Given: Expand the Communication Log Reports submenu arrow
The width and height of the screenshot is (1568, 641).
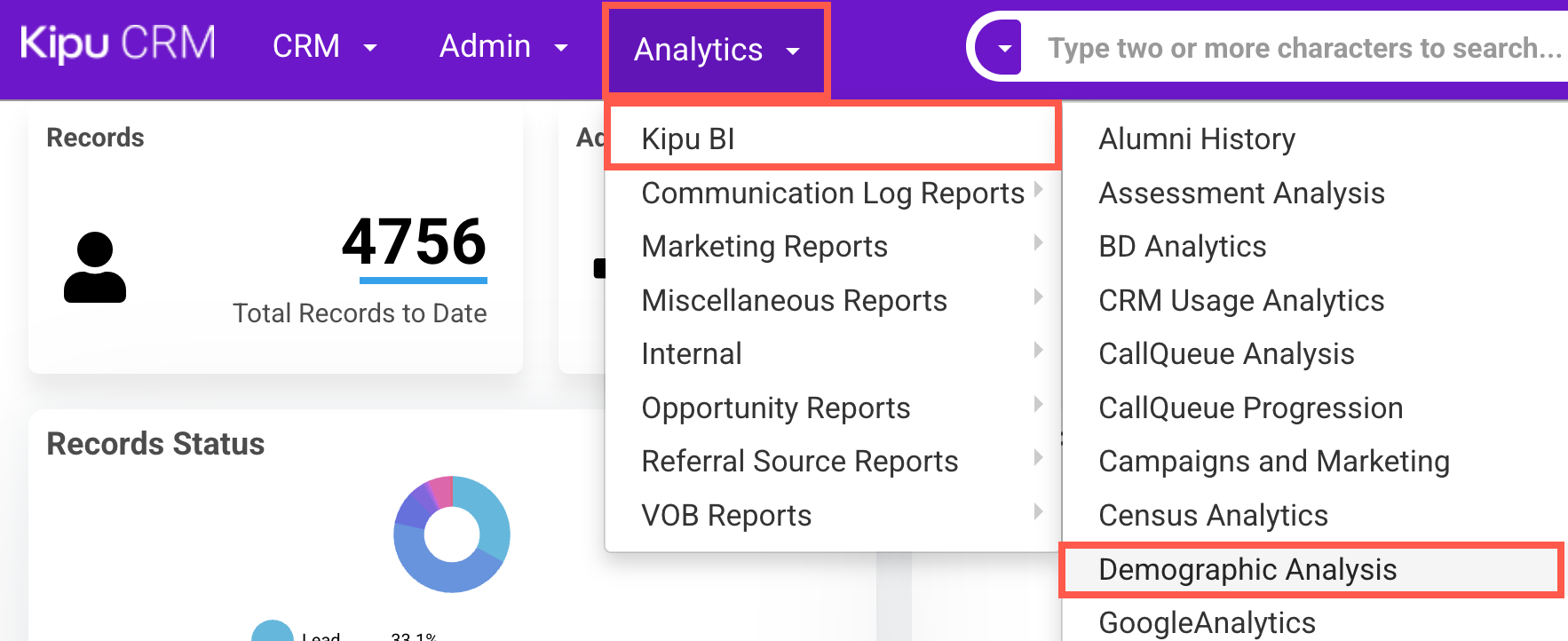Looking at the screenshot, I should click(1037, 190).
